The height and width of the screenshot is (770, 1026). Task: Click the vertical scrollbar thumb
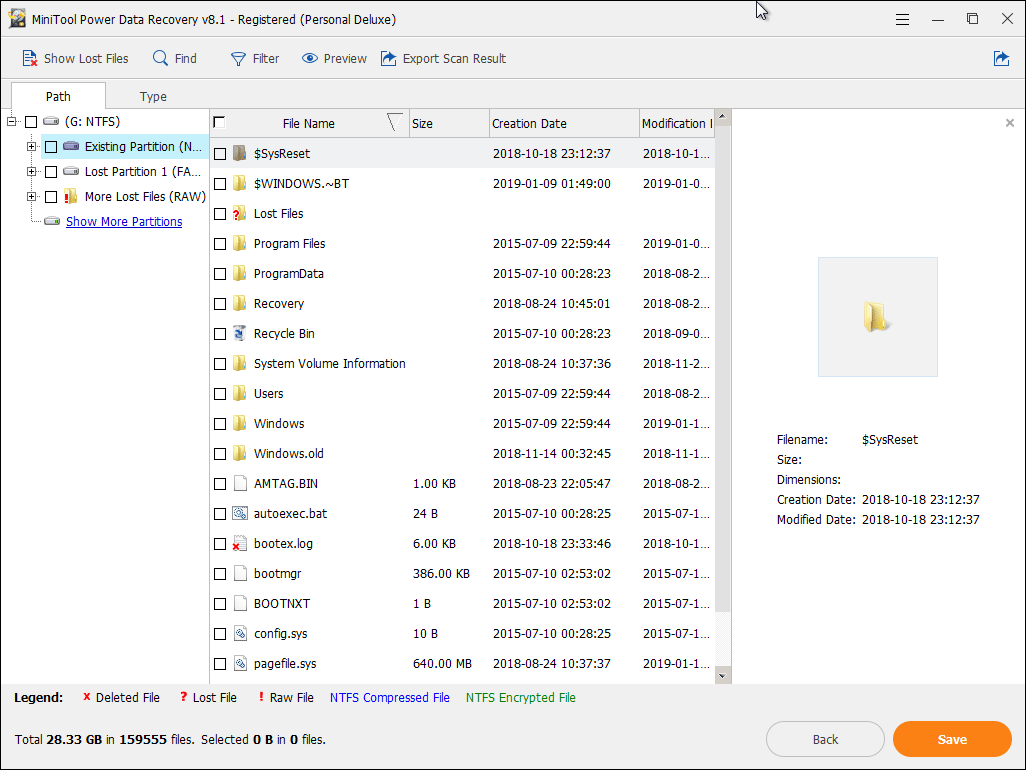tap(722, 368)
